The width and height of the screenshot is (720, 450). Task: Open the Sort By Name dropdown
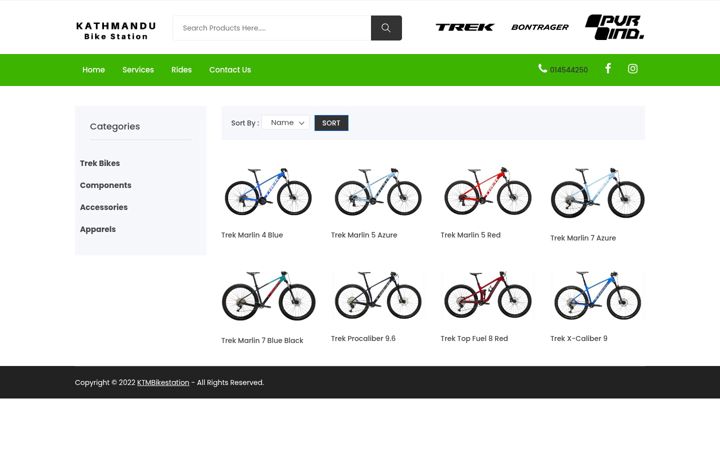(287, 123)
